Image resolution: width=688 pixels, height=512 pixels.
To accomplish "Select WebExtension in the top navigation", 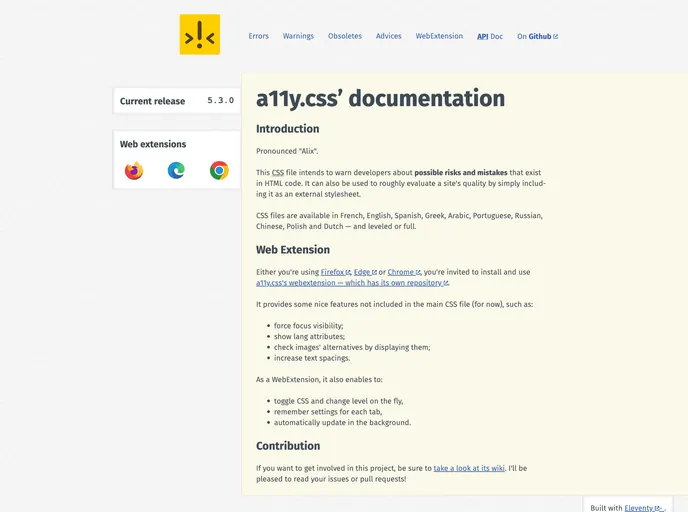I will click(x=439, y=36).
